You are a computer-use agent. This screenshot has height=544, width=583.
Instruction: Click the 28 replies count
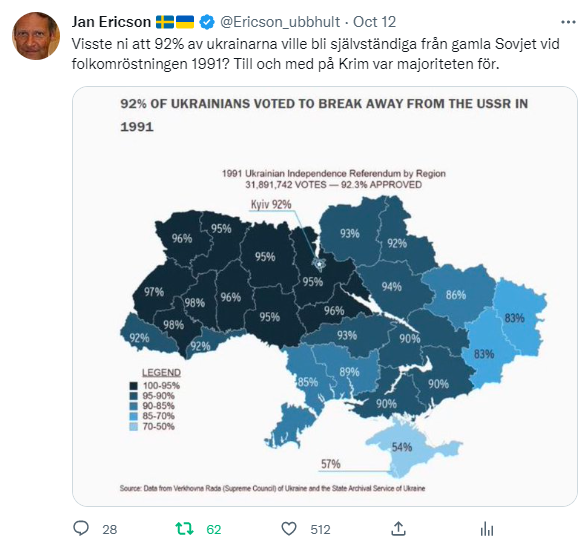(x=110, y=529)
